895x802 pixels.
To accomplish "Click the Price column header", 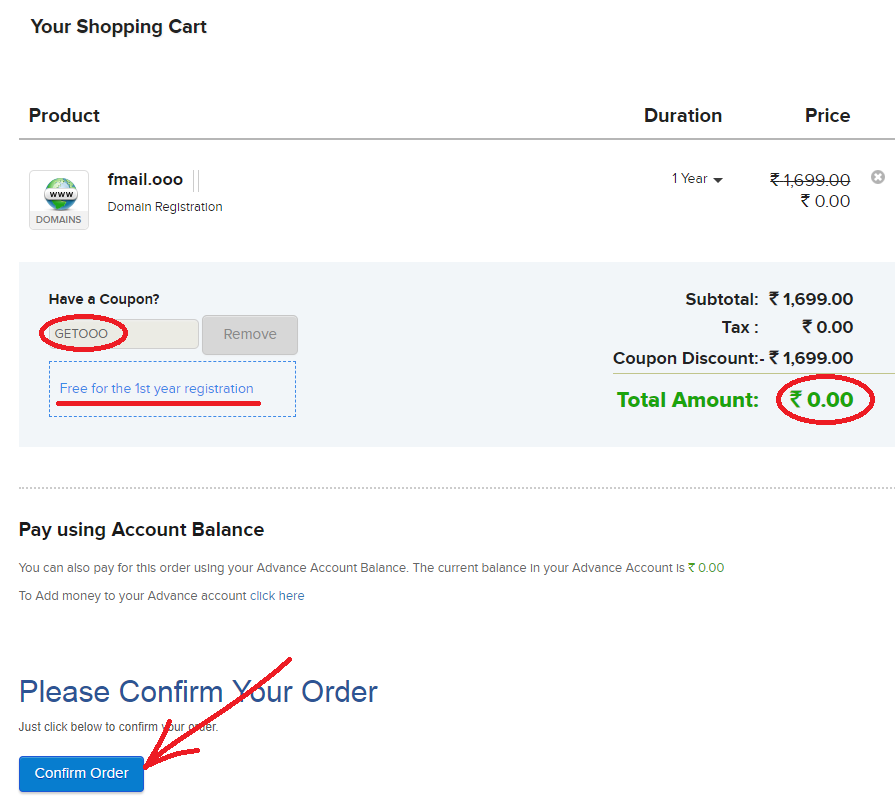I will 827,115.
